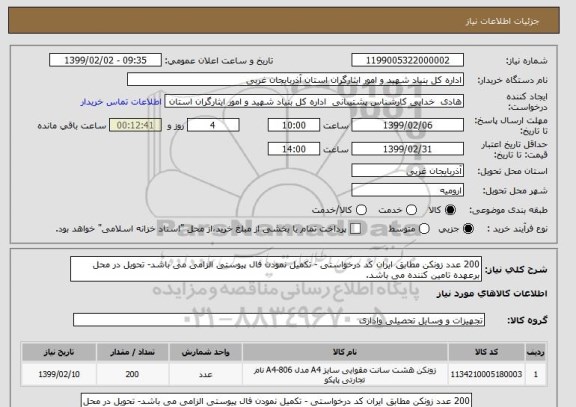Click the validity time field 14:00
Viewport: 576px width, 407px height.
click(x=294, y=149)
